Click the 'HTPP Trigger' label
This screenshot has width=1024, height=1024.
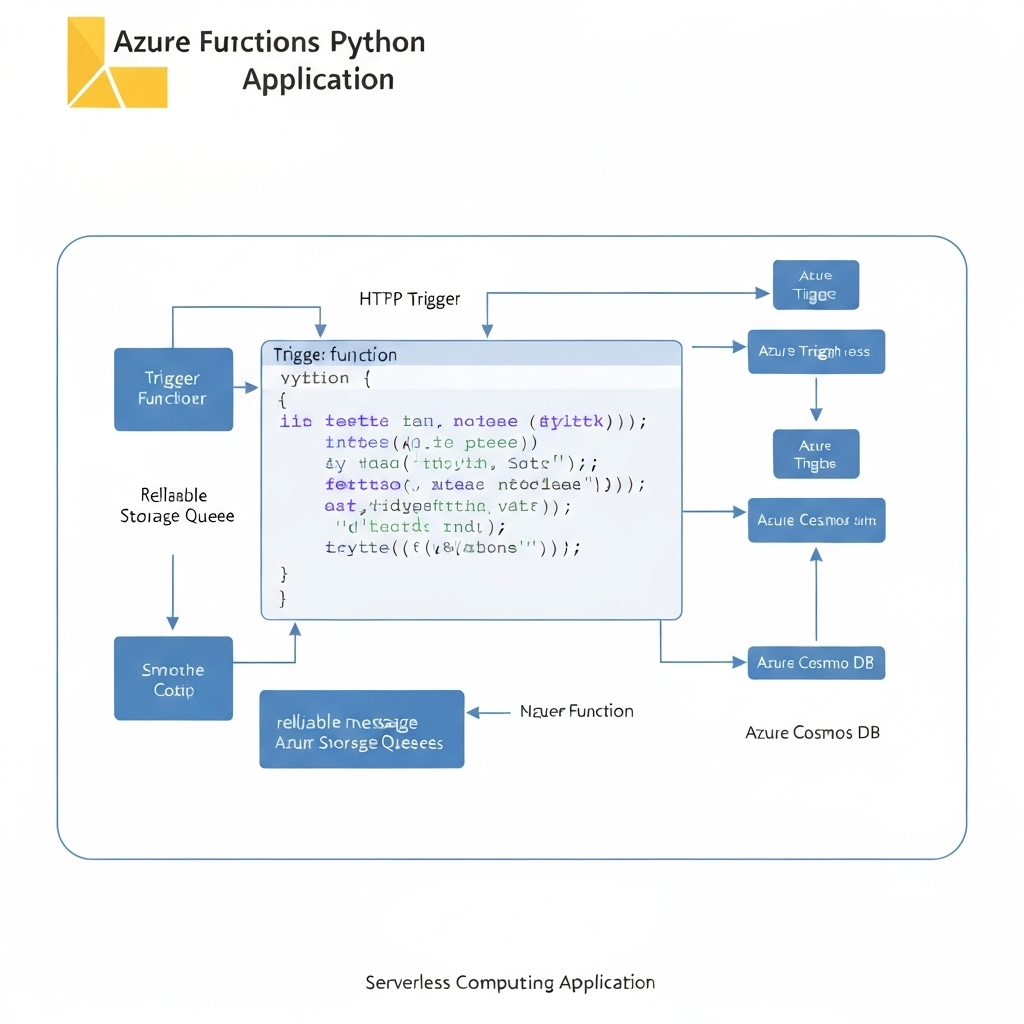tap(409, 299)
